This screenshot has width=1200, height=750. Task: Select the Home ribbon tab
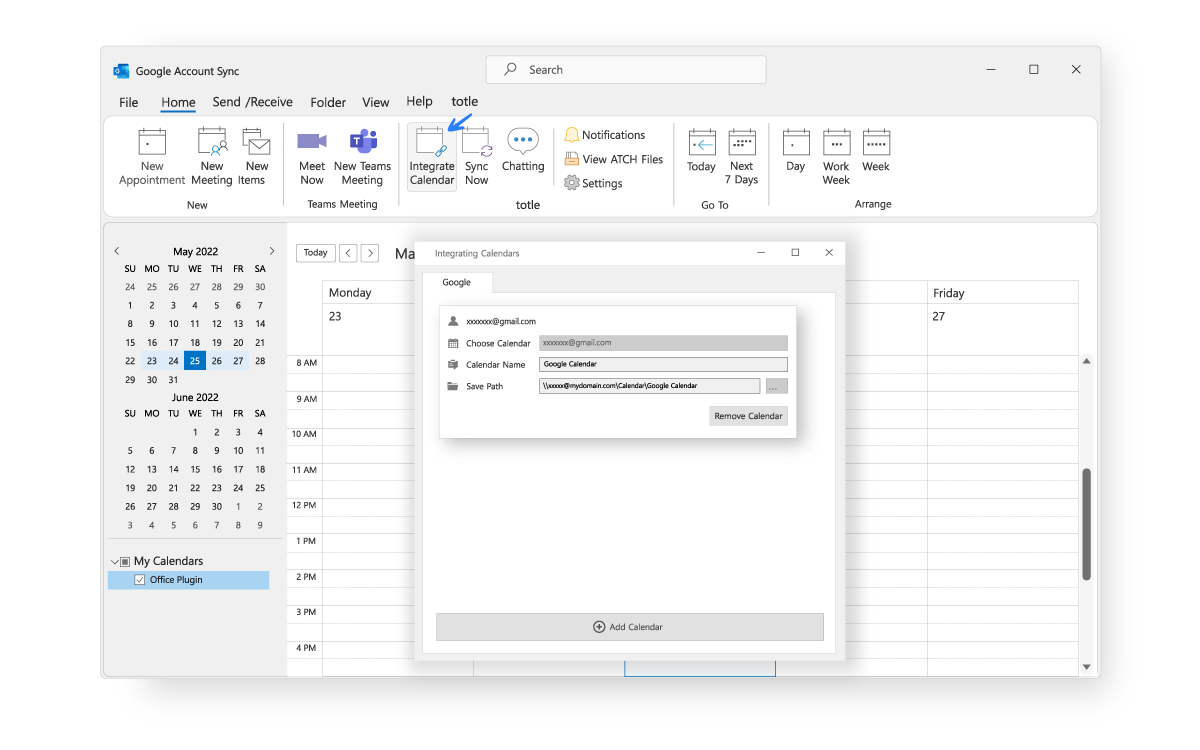pyautogui.click(x=178, y=102)
